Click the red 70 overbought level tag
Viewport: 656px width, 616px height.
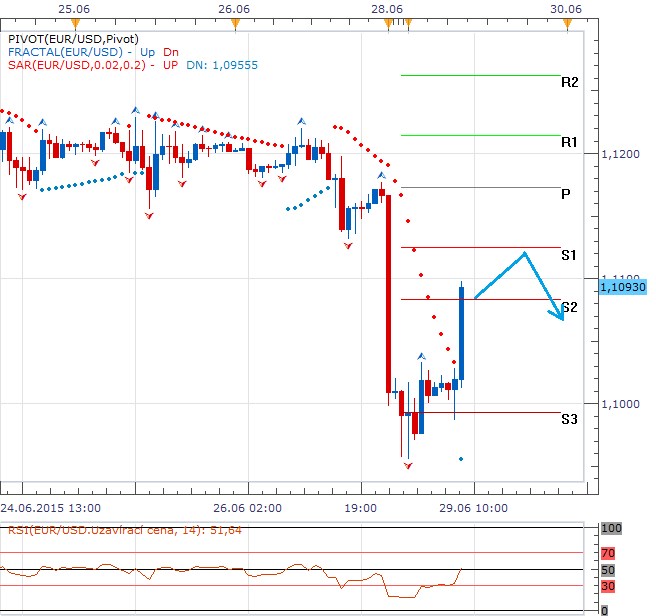tap(610, 552)
